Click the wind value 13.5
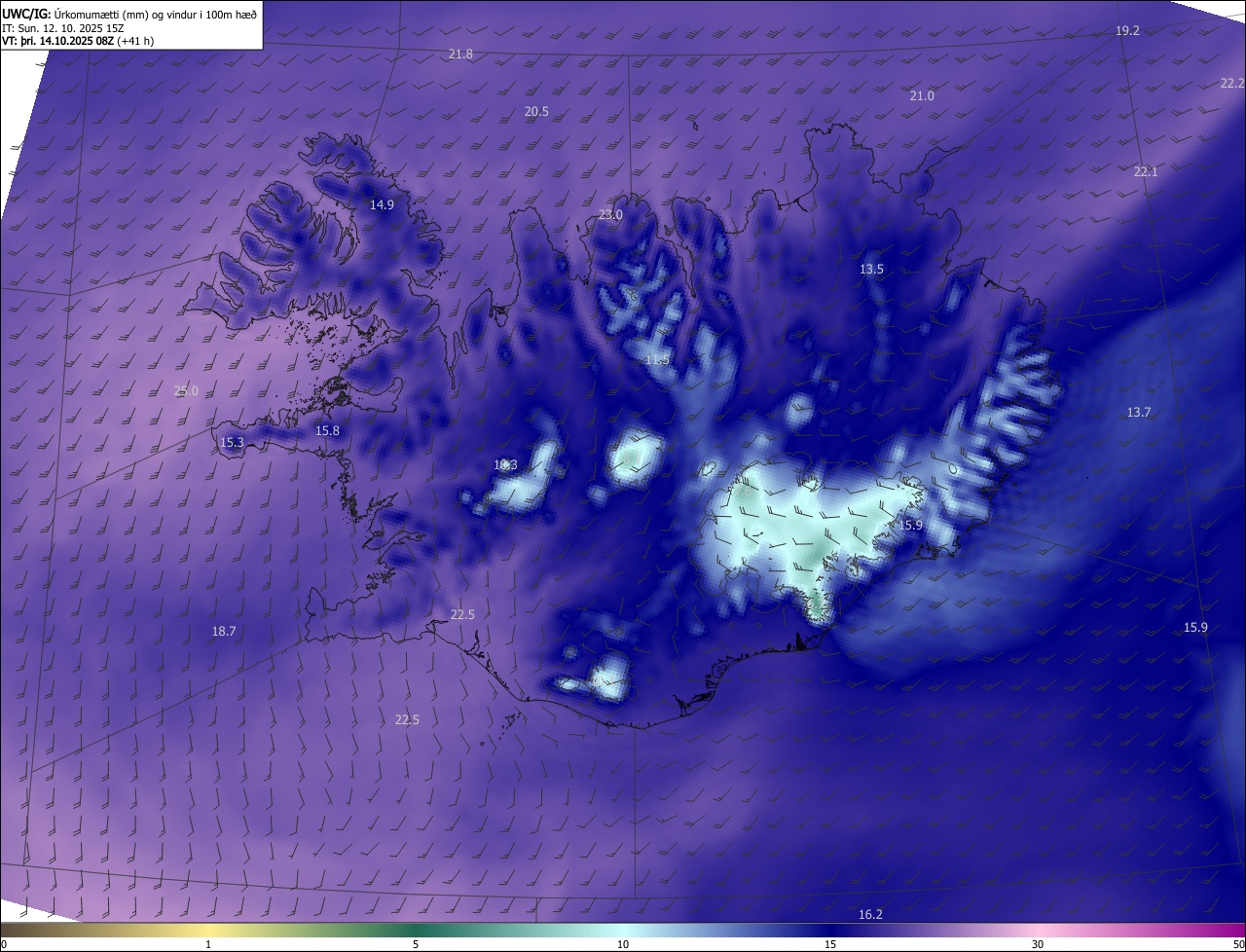Image resolution: width=1246 pixels, height=952 pixels. tap(871, 270)
